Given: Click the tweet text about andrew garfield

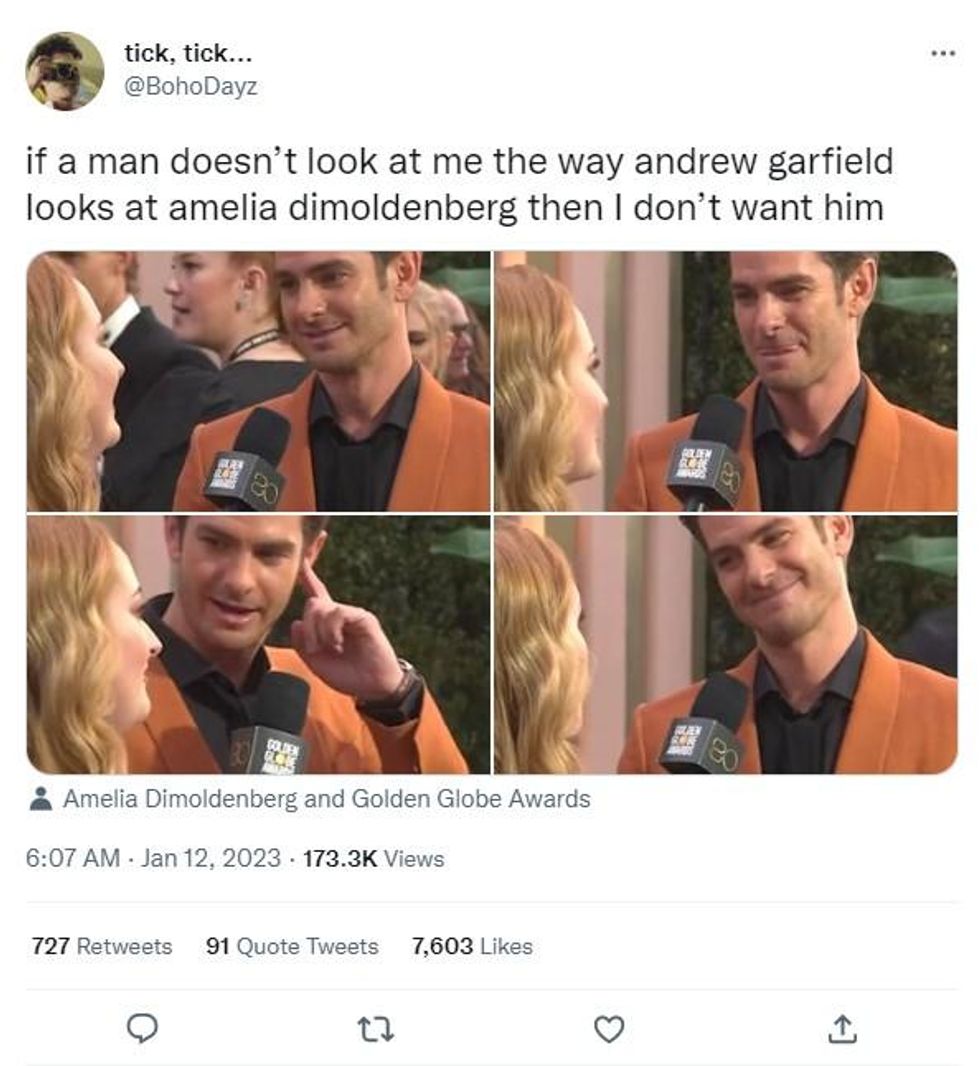Looking at the screenshot, I should 459,184.
